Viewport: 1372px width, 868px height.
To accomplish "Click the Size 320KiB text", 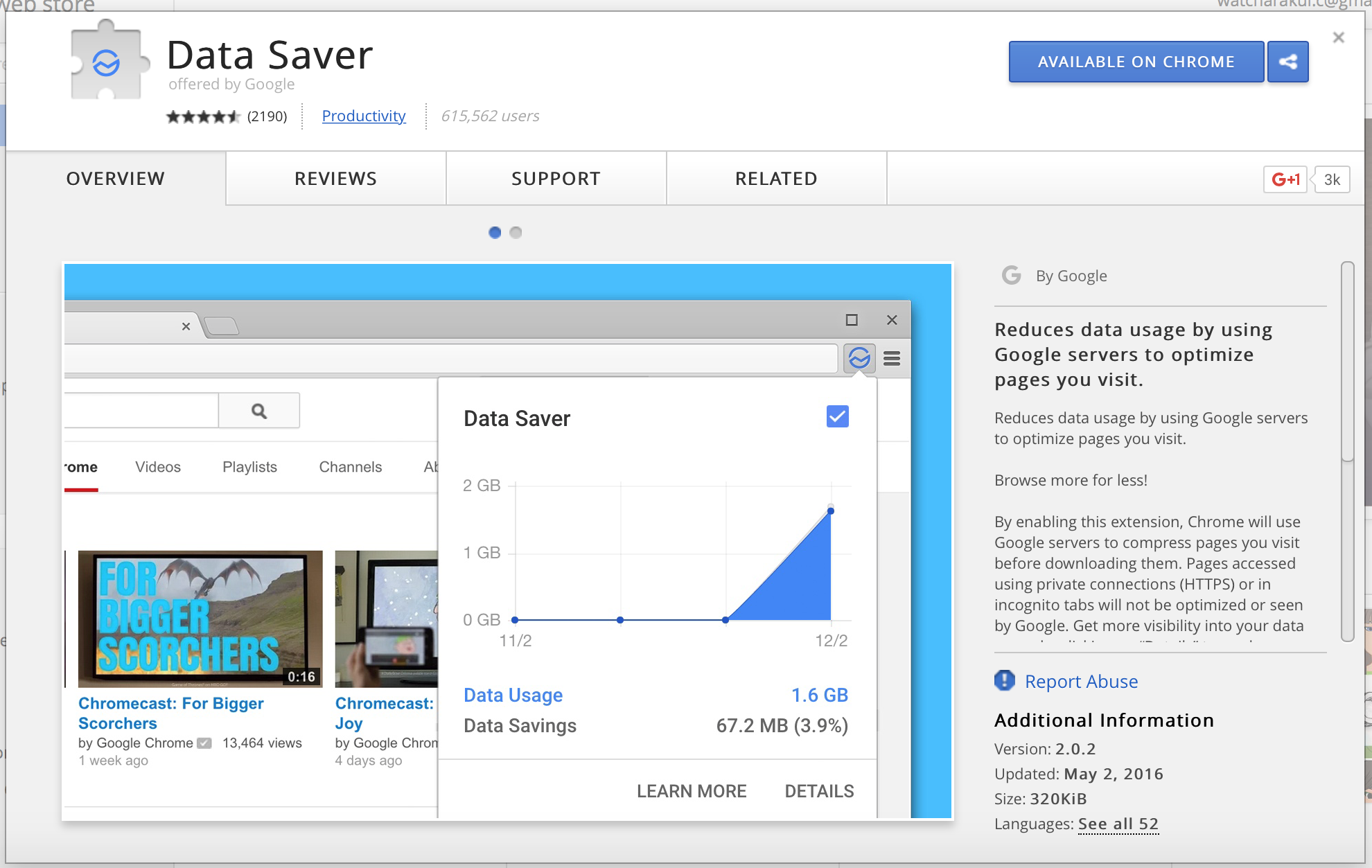I will 1041,799.
